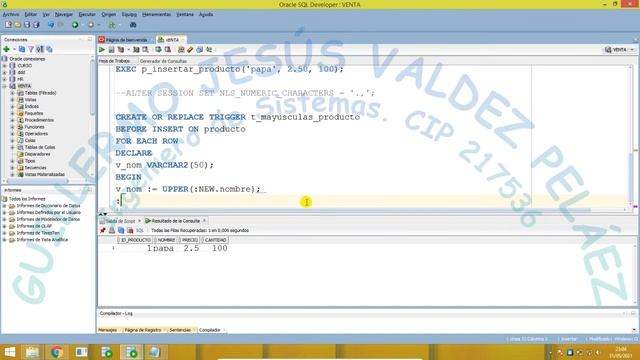Viewport: 640px width, 360px height.
Task: Select the Vistas Materializadas tree item
Action: tap(44, 175)
